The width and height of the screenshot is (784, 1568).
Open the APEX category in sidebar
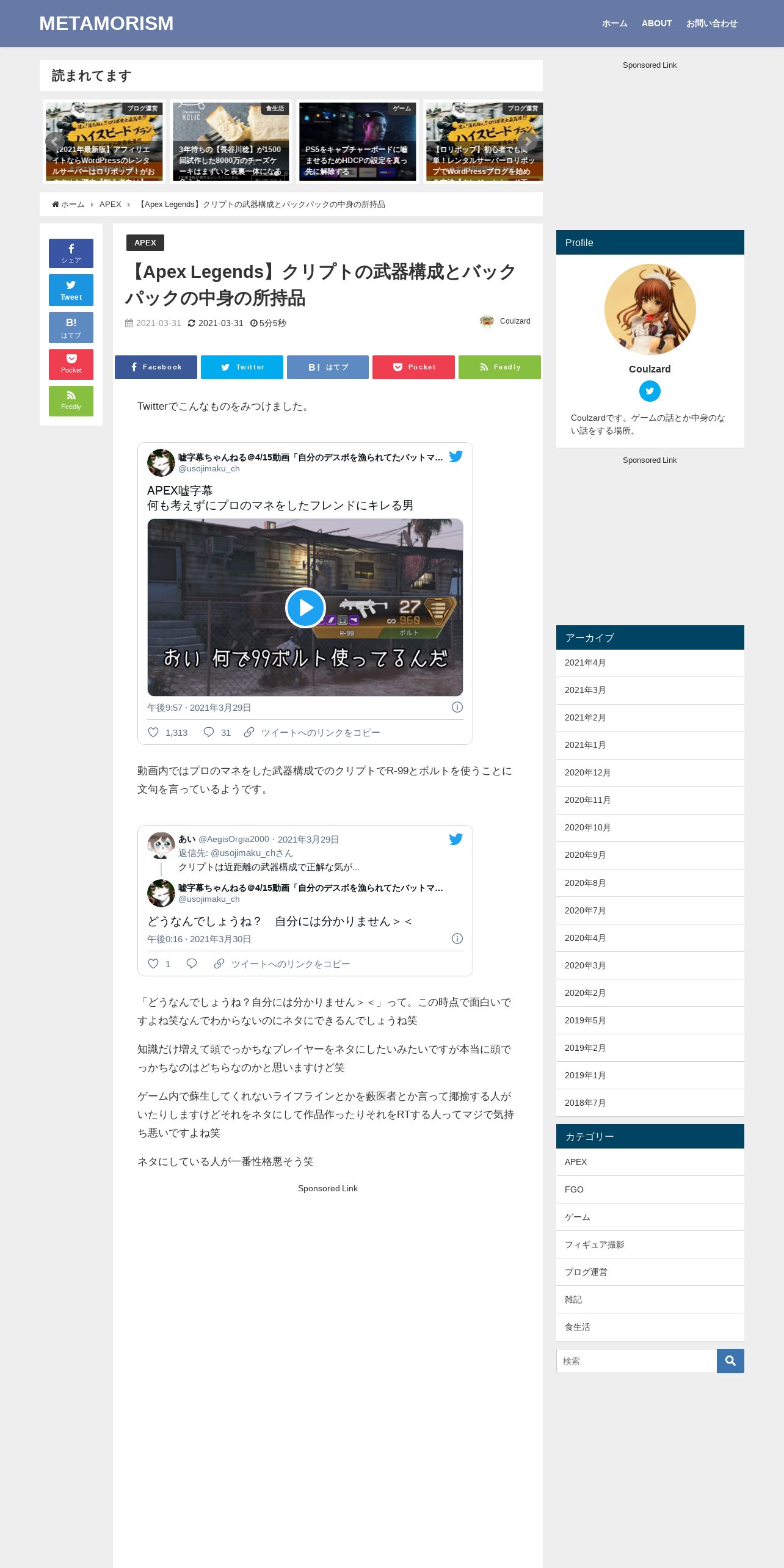coord(650,1162)
